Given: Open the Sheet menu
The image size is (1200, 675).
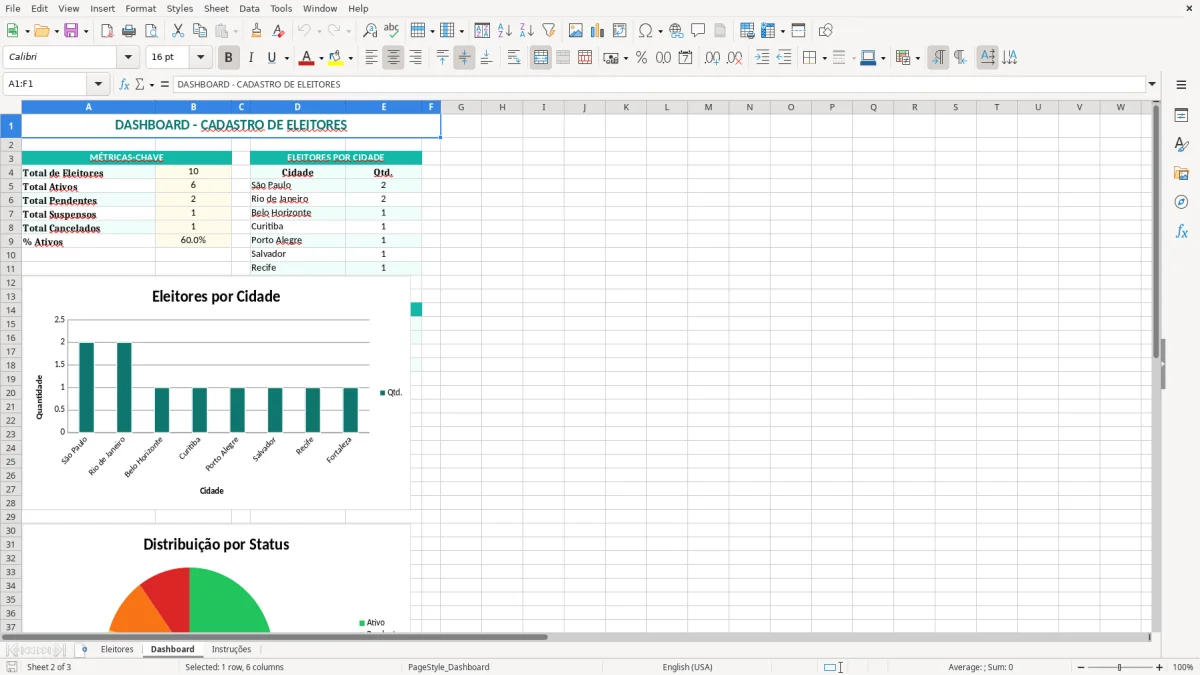Looking at the screenshot, I should [x=216, y=8].
